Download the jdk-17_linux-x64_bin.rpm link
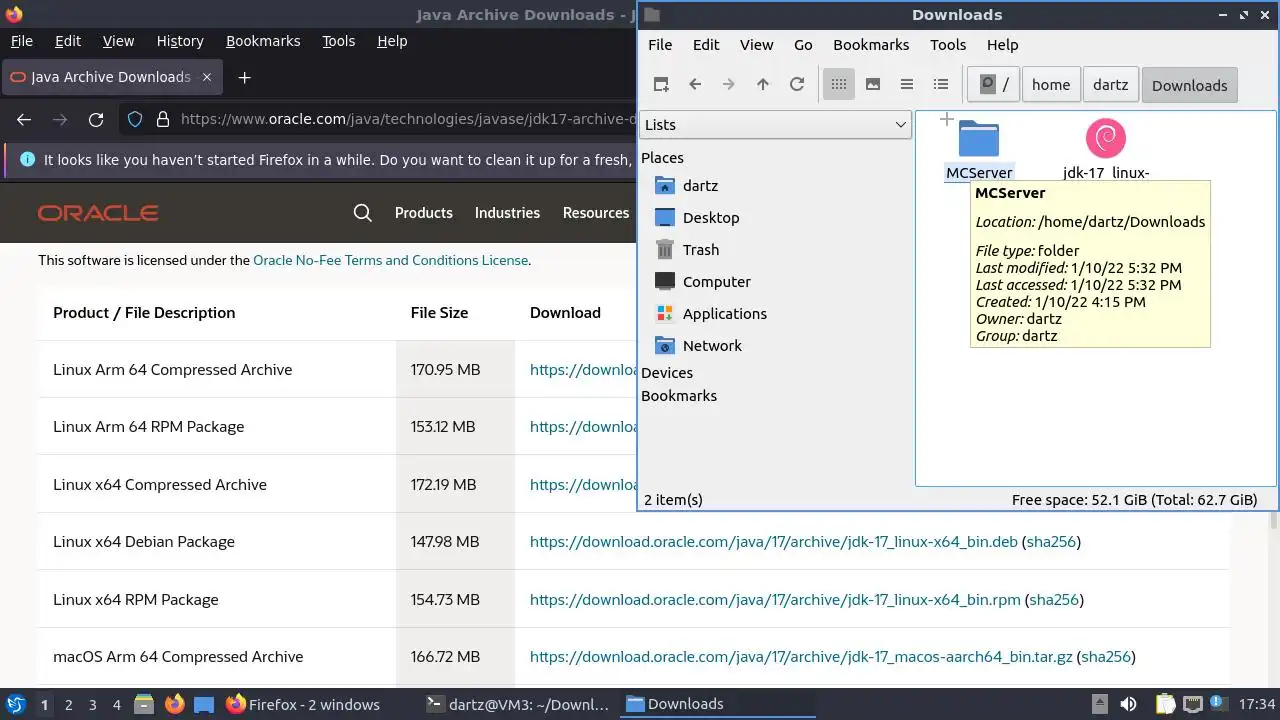Viewport: 1280px width, 720px height. [x=775, y=600]
